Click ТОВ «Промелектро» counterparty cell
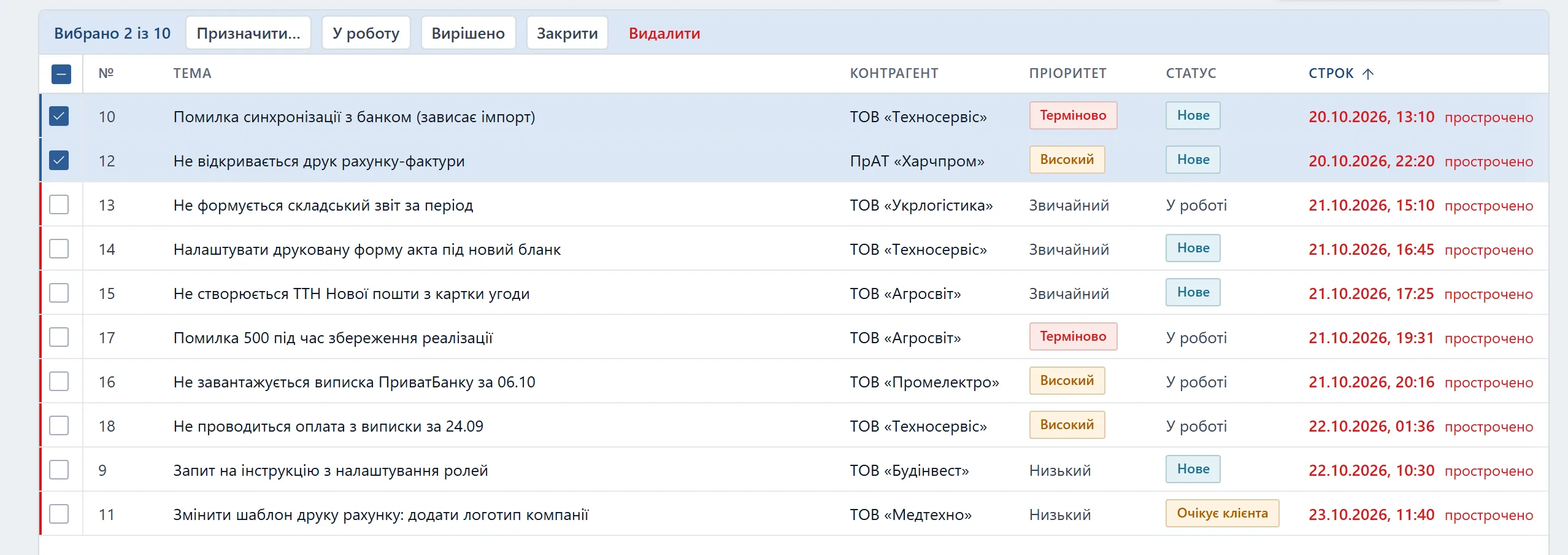 pyautogui.click(x=924, y=382)
